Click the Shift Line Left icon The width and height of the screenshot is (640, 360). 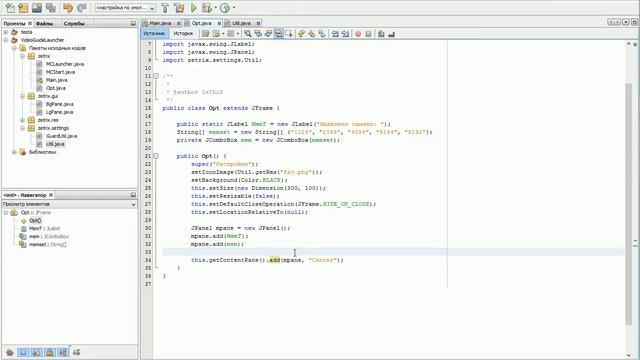[335, 34]
